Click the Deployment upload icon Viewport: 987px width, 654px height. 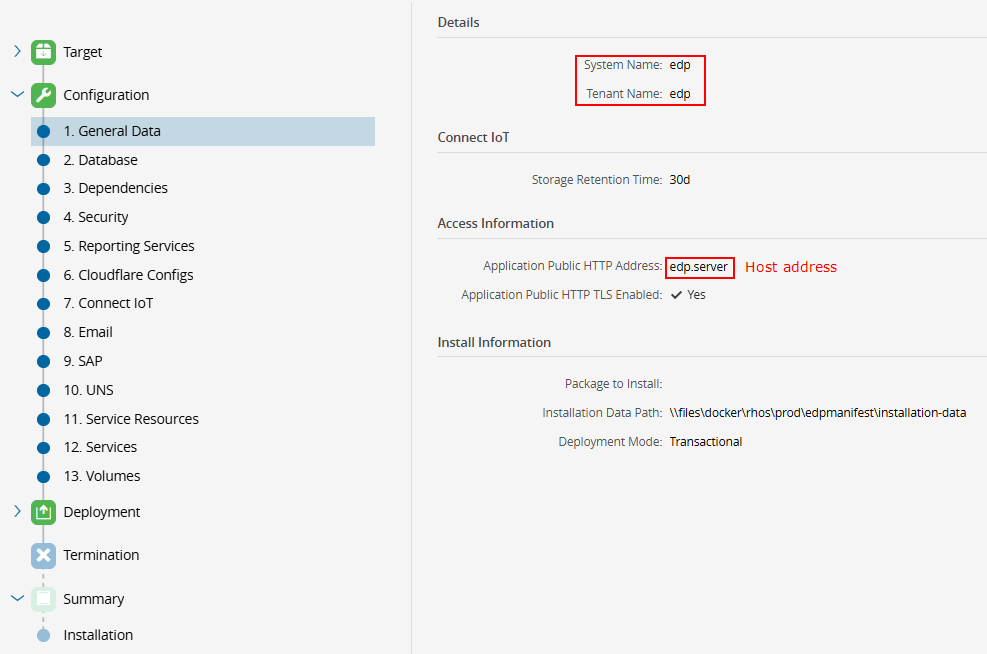coord(43,512)
